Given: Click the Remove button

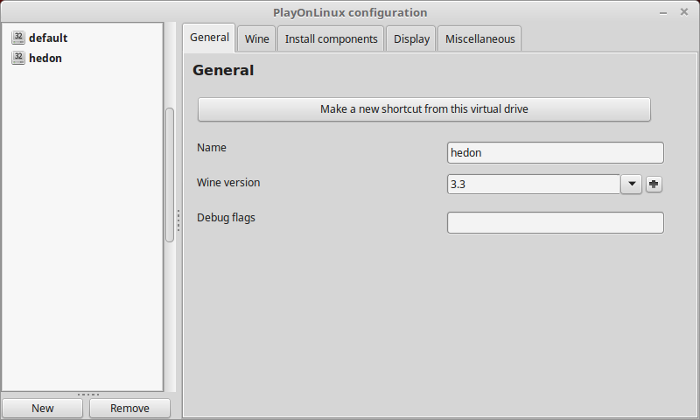Looking at the screenshot, I should coord(129,408).
